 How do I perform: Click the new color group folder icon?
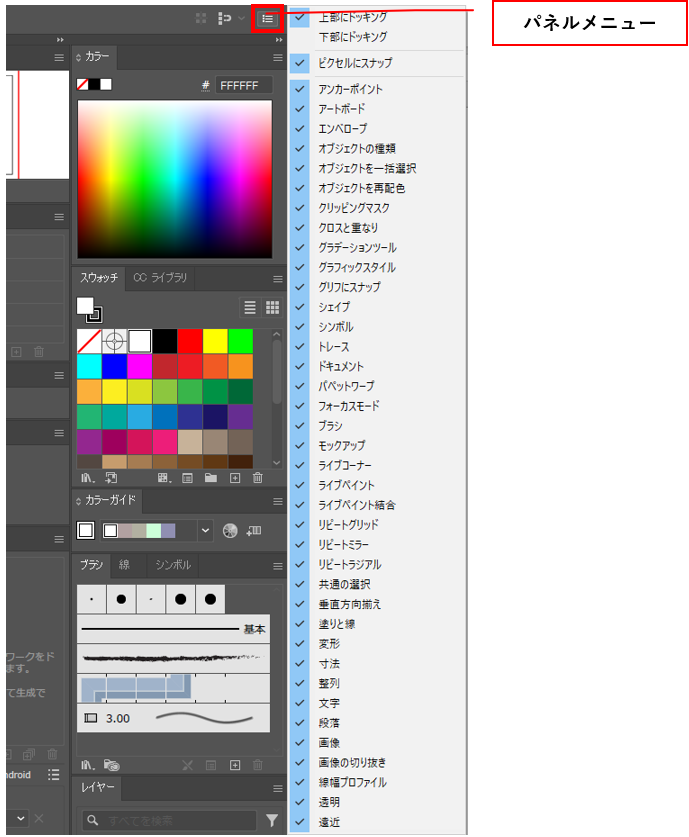210,478
